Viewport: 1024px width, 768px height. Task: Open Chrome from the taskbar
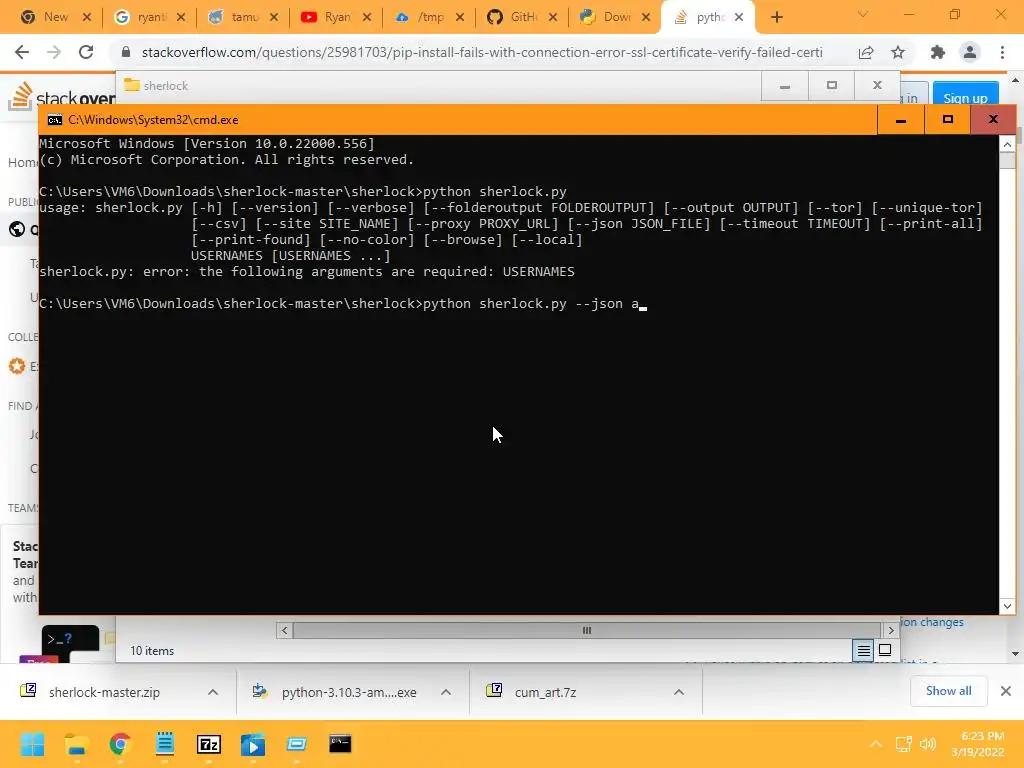point(120,744)
